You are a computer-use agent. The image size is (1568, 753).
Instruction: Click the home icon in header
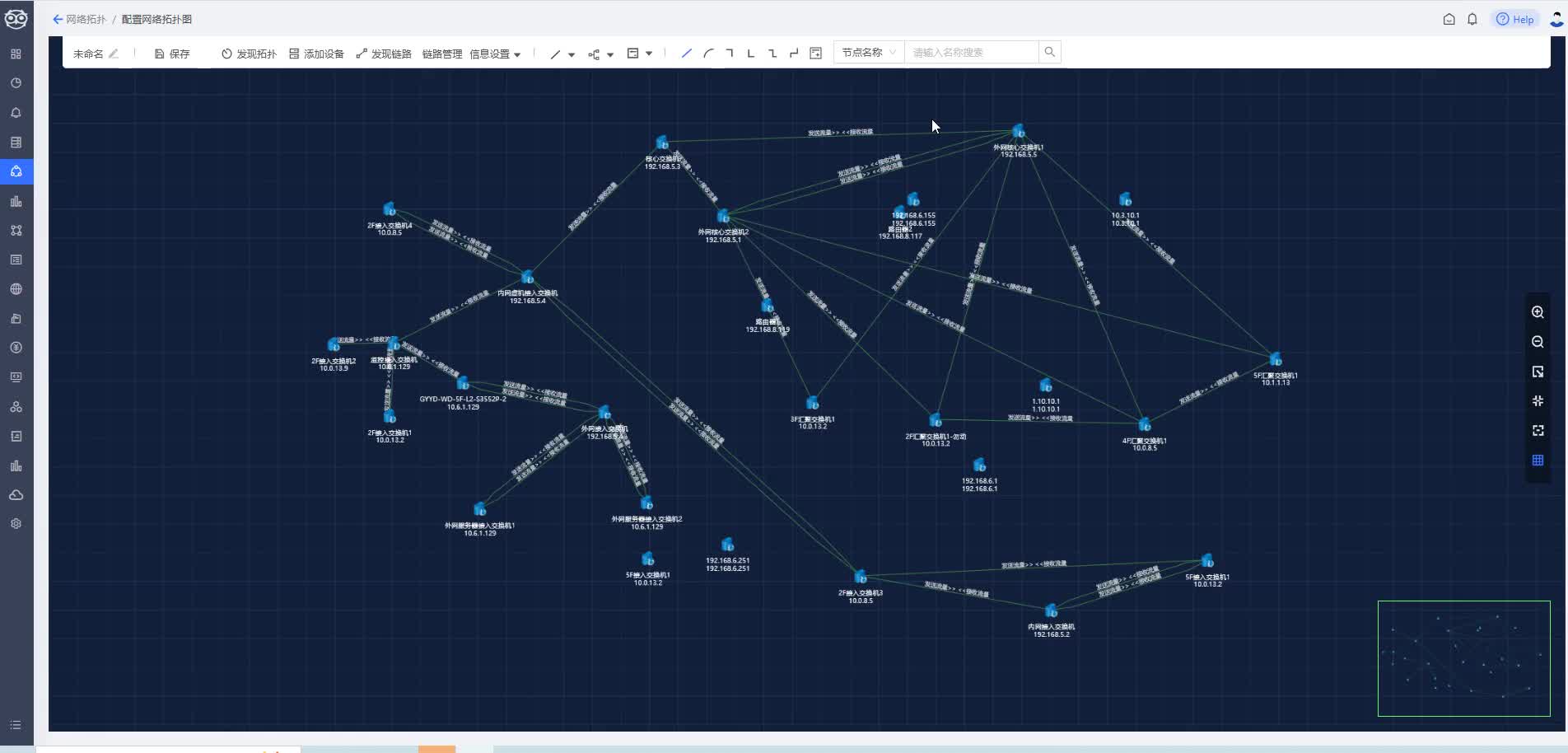1449,19
